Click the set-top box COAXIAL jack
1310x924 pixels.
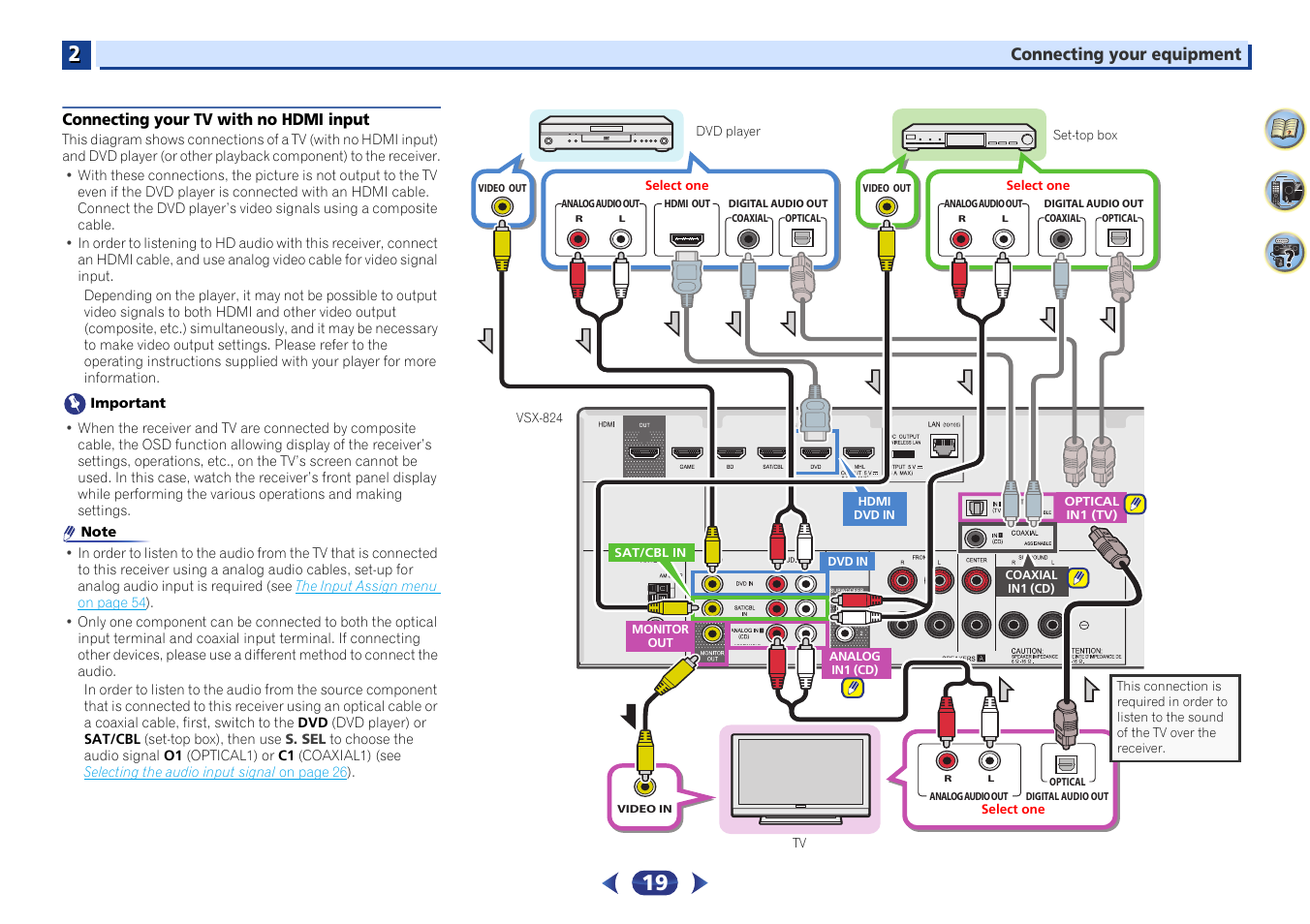point(1061,239)
